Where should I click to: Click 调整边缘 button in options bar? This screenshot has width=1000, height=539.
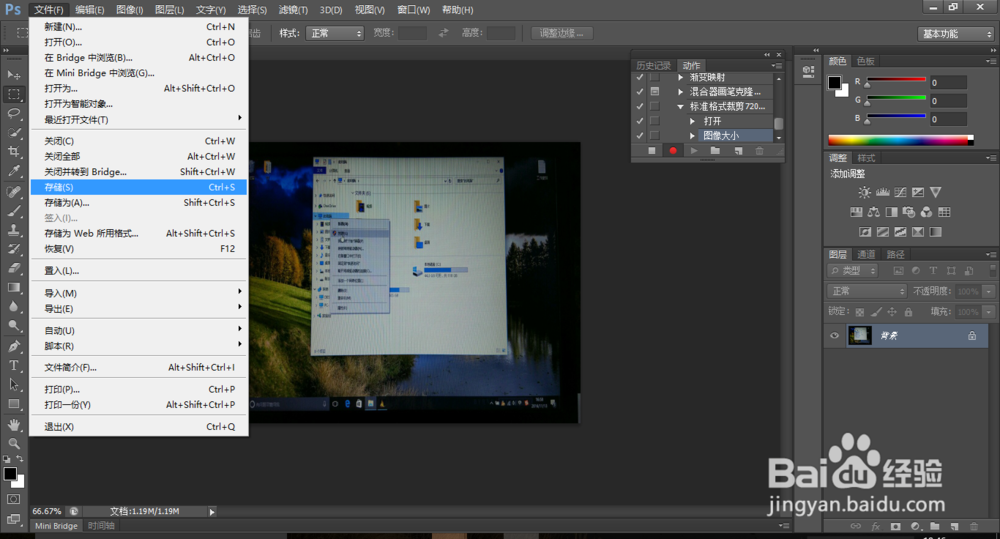(x=562, y=33)
